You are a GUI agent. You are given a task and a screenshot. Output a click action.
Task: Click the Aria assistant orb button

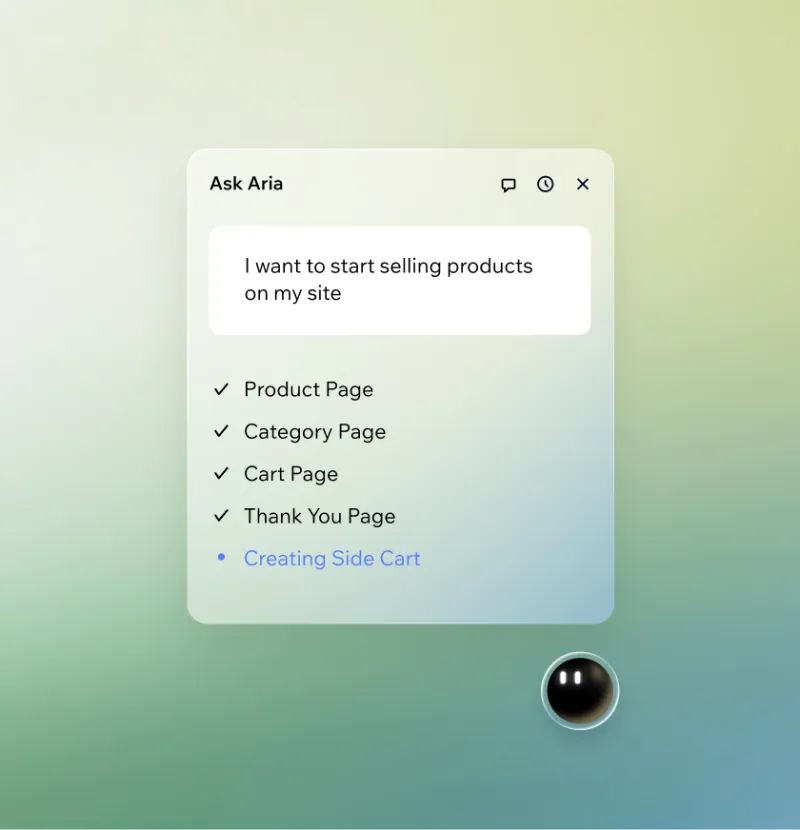[580, 691]
